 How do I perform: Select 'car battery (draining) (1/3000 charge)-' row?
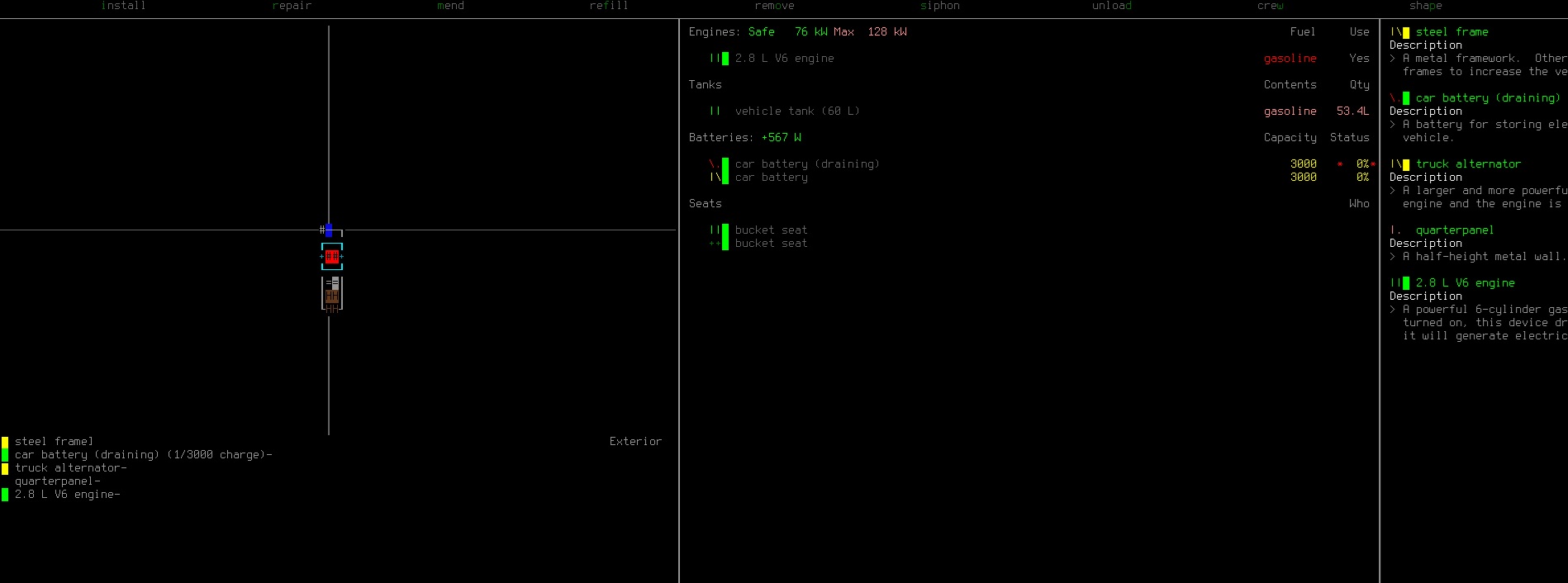[144, 455]
